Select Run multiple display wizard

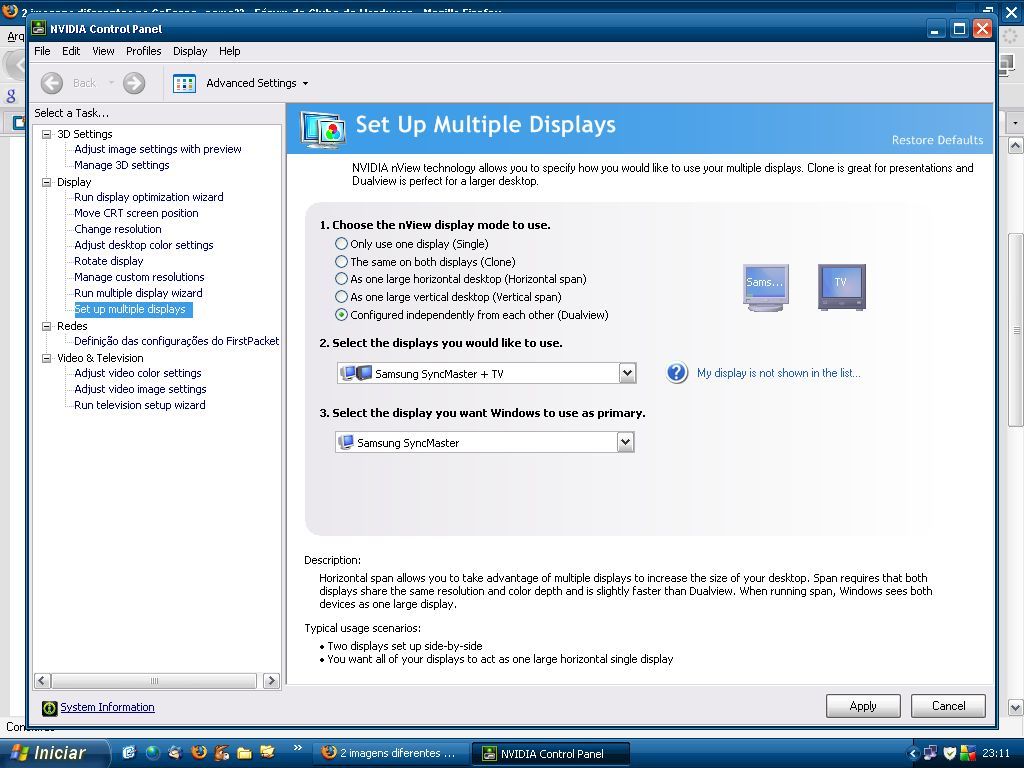click(138, 293)
